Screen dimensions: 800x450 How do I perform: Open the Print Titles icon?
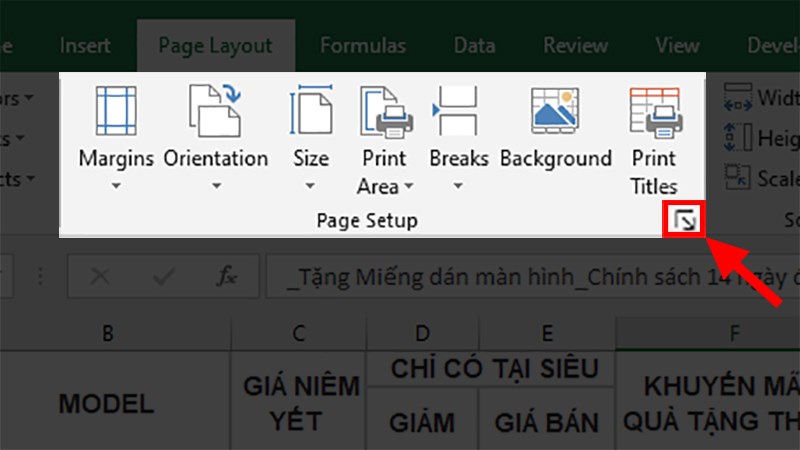(x=656, y=113)
